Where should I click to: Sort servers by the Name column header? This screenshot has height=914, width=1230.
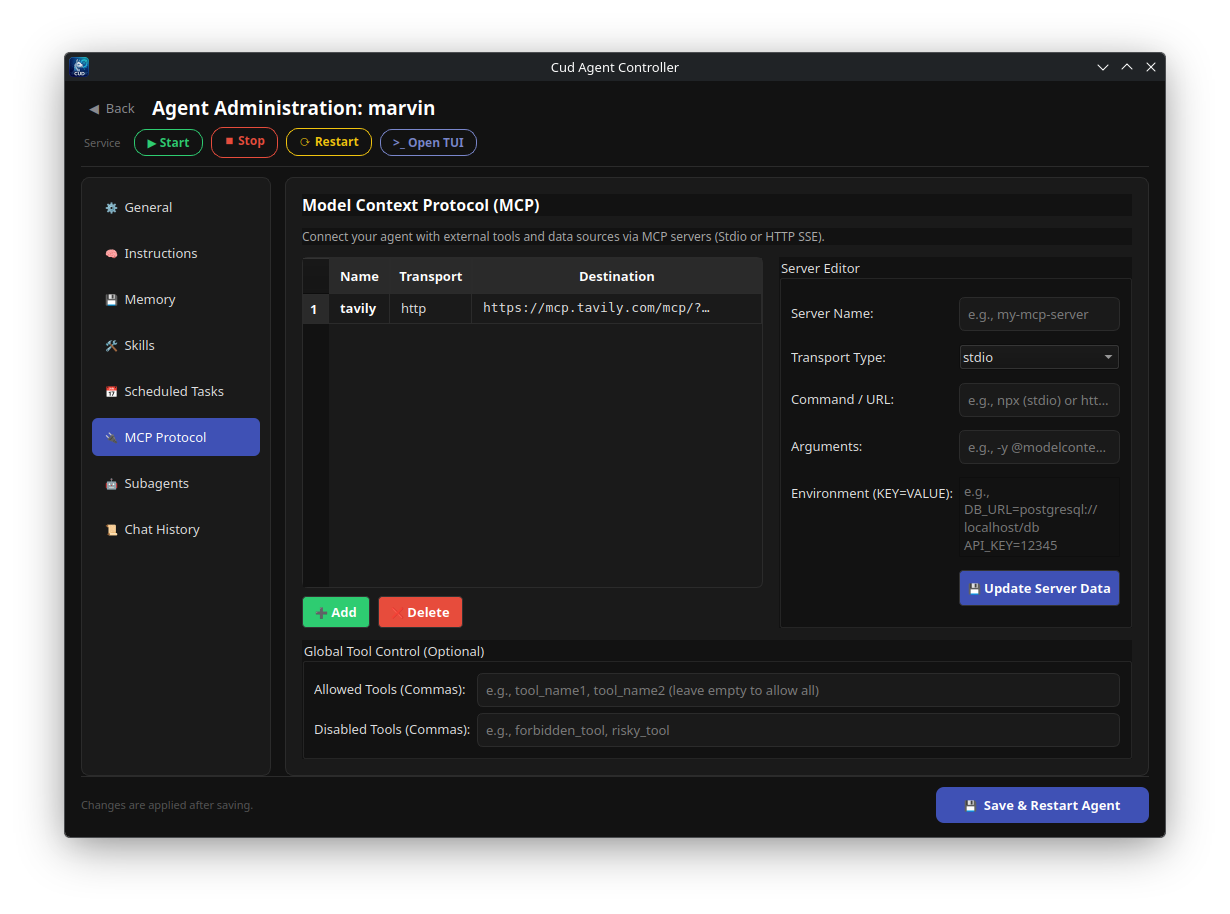pyautogui.click(x=359, y=276)
